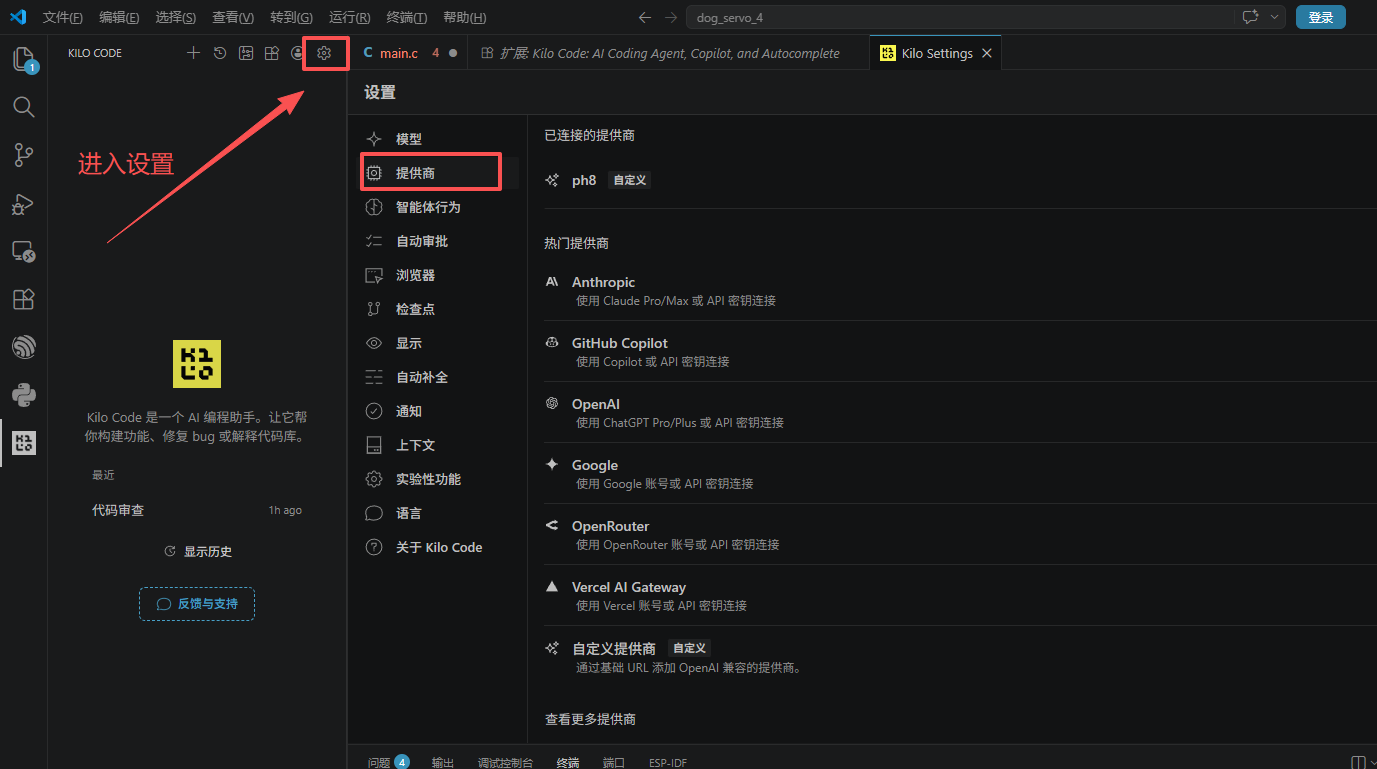Select 上下文 in settings sidebar
The image size is (1377, 769).
(x=440, y=445)
